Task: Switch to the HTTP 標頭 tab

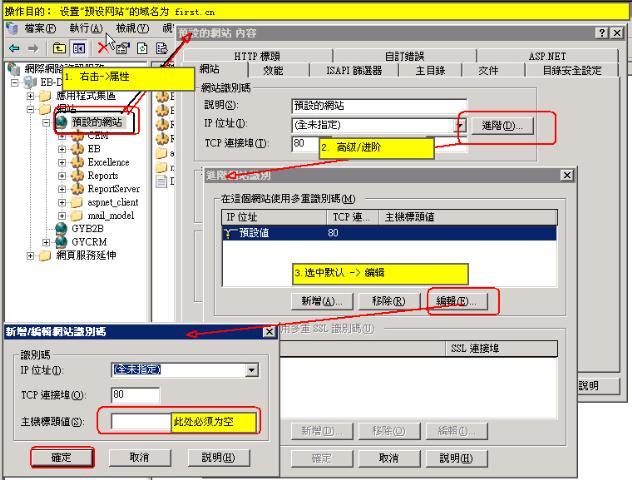Action: [257, 56]
